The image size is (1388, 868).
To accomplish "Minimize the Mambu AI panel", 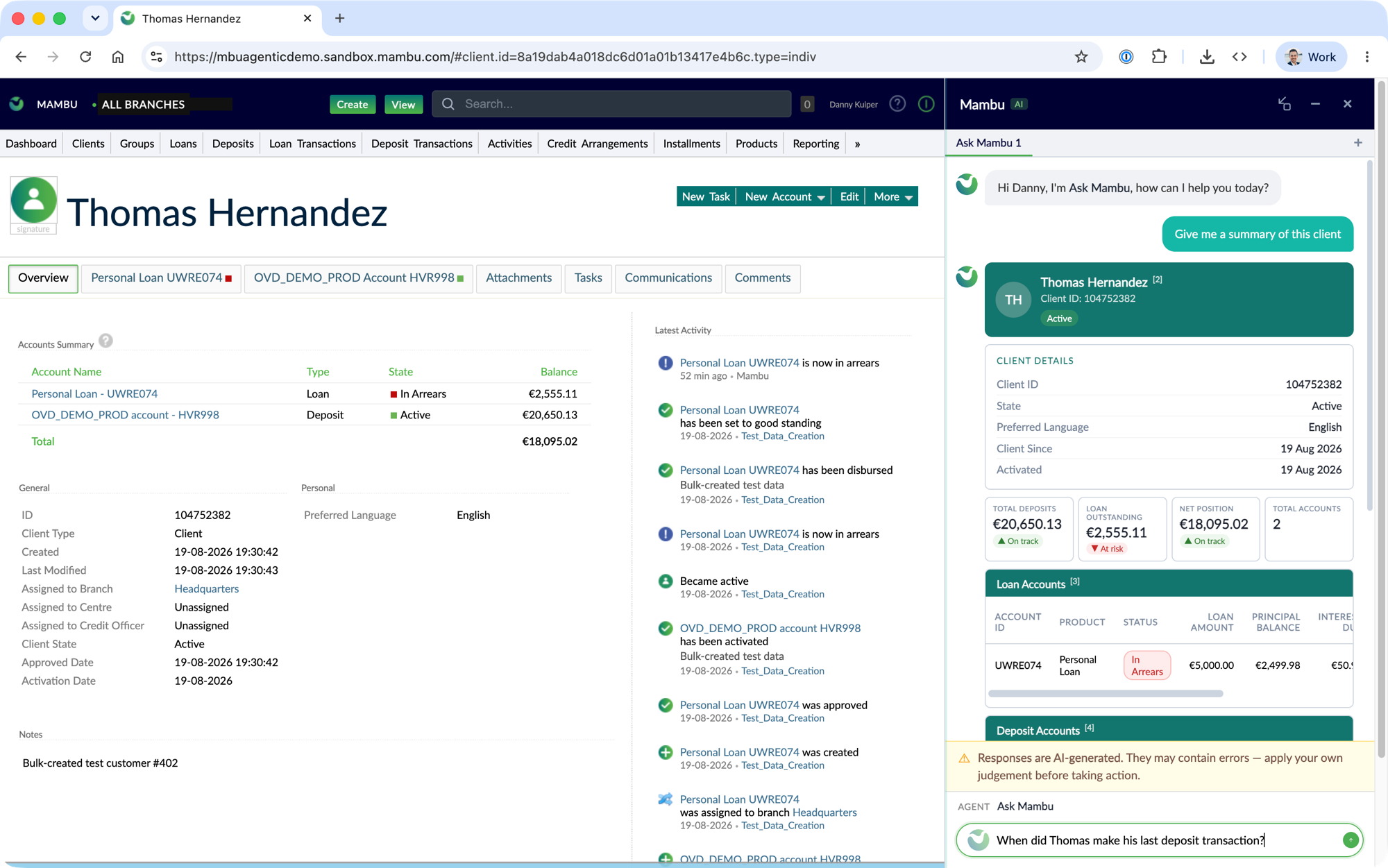I will click(1315, 104).
